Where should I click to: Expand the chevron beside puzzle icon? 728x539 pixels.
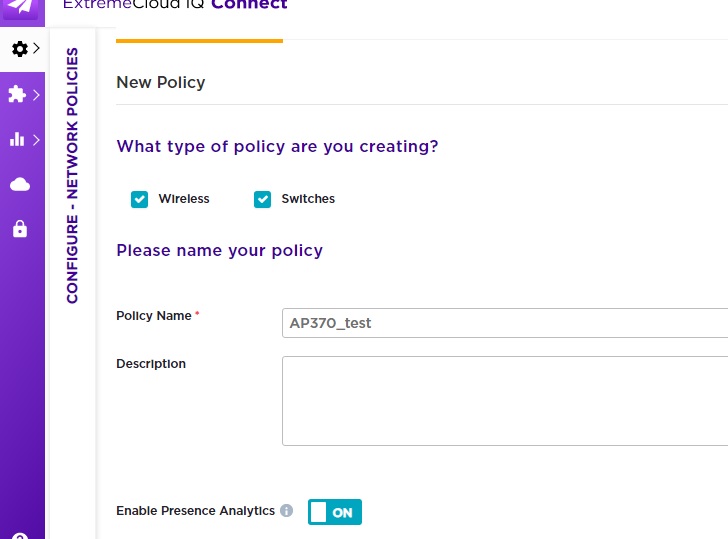pos(36,95)
